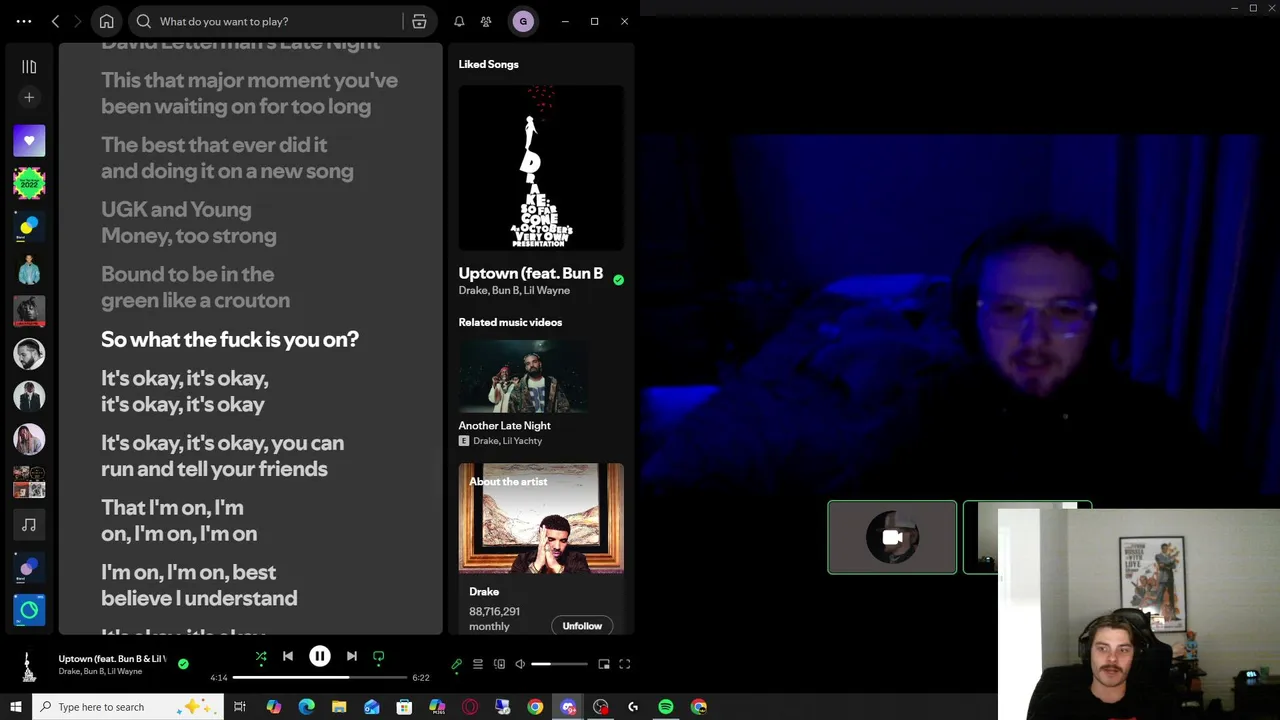This screenshot has width=1280, height=720.
Task: Open Connect to a device
Action: point(499,664)
